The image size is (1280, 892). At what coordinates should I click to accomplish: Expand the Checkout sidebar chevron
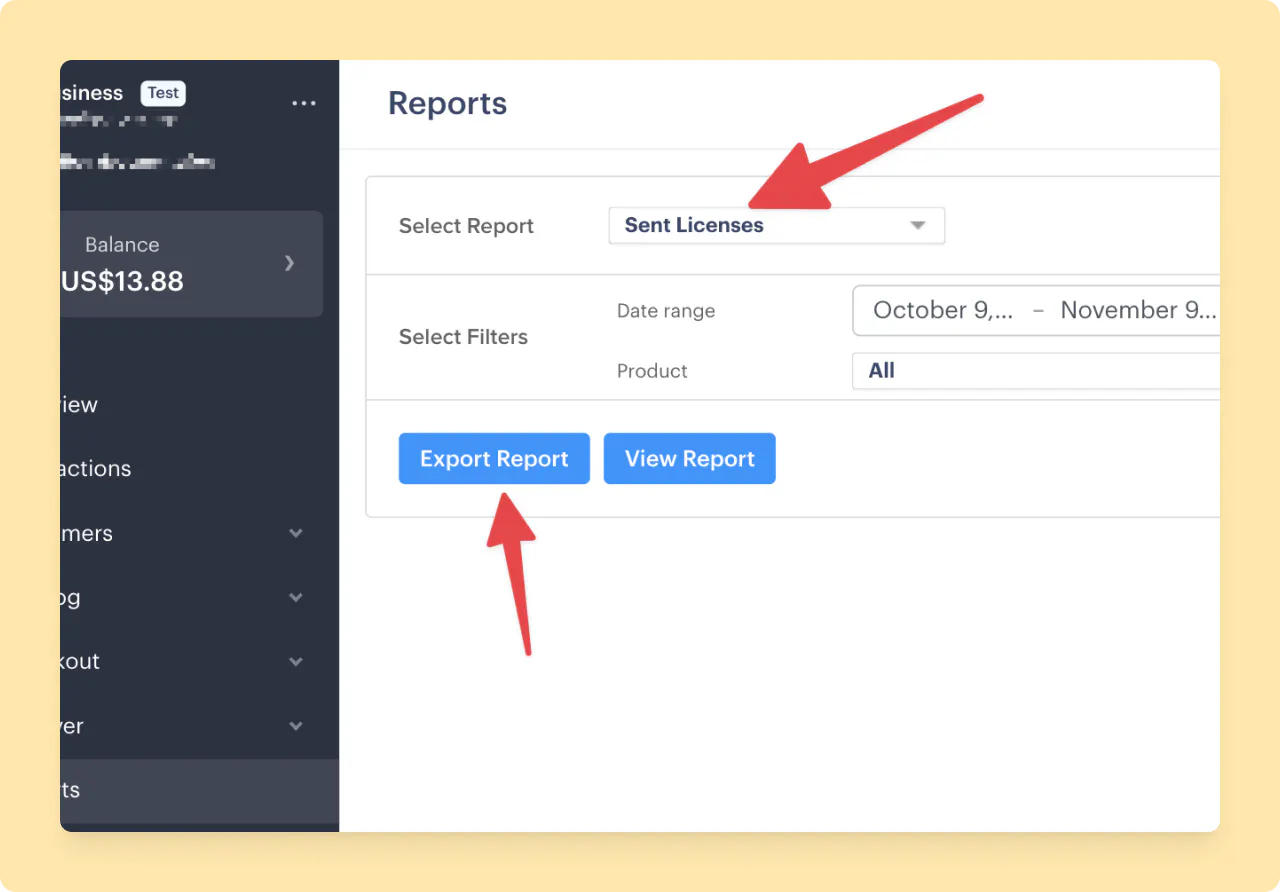tap(296, 662)
